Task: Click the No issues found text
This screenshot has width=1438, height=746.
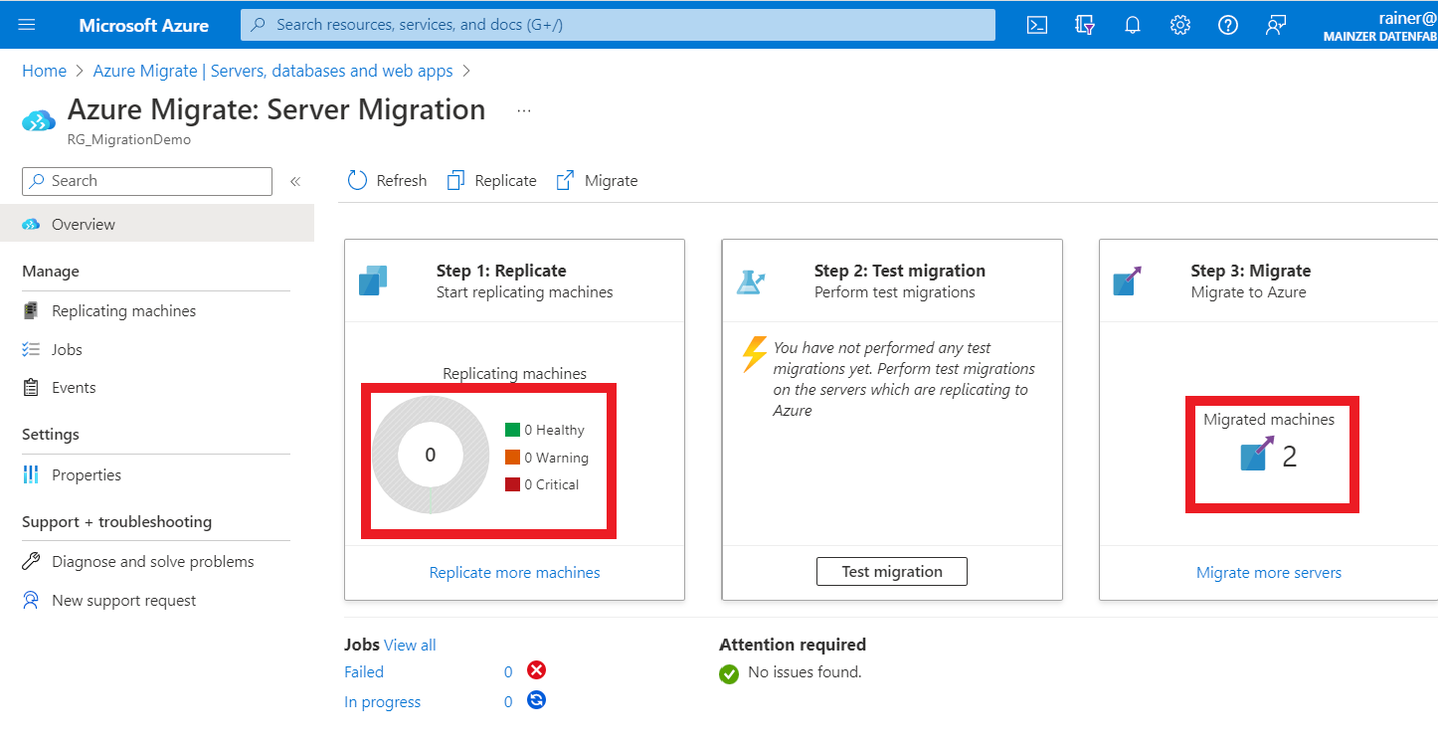Action: (x=805, y=672)
